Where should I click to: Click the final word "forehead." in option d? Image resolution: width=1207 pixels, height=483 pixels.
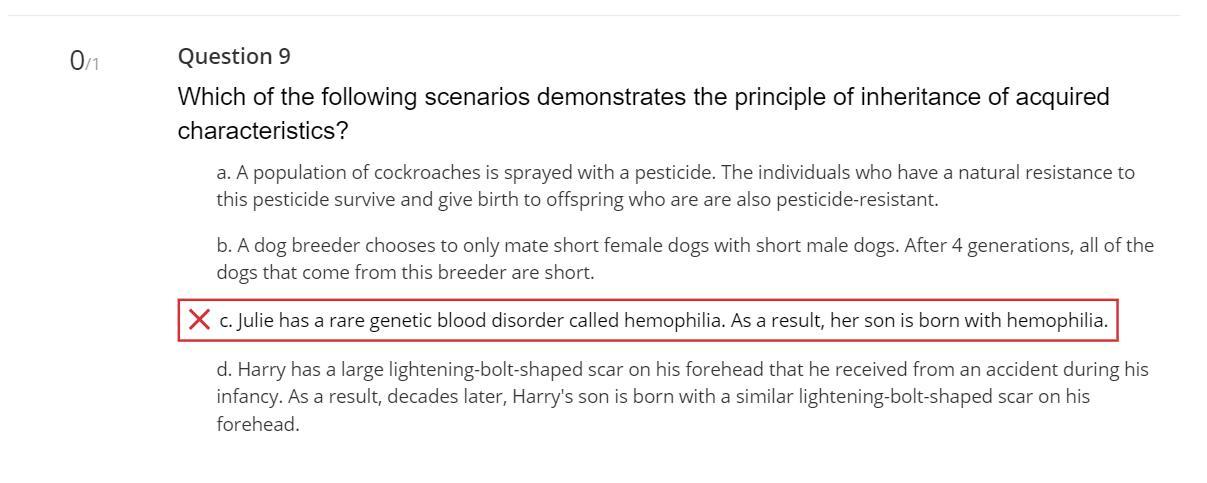click(258, 425)
